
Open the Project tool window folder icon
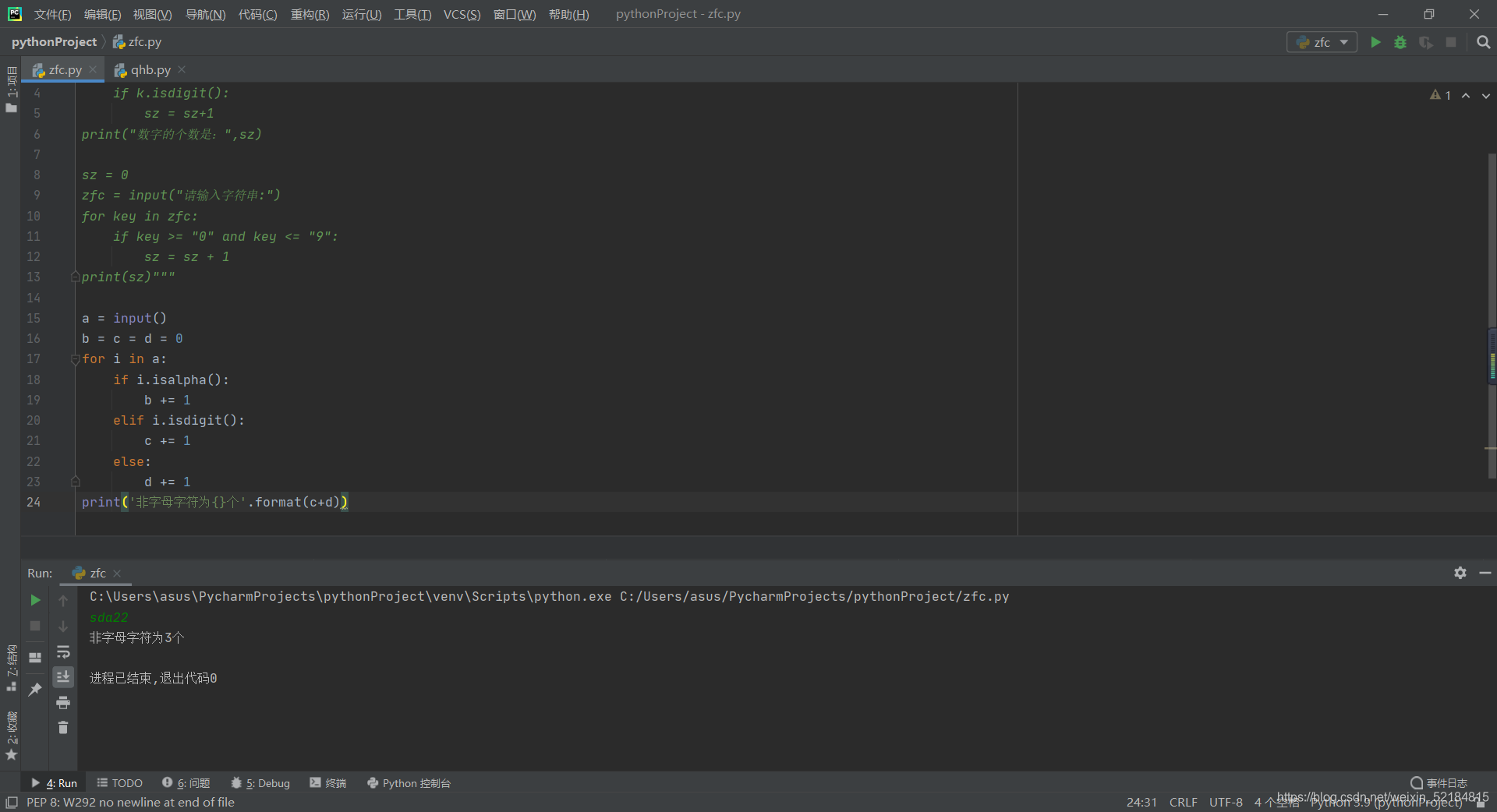11,108
